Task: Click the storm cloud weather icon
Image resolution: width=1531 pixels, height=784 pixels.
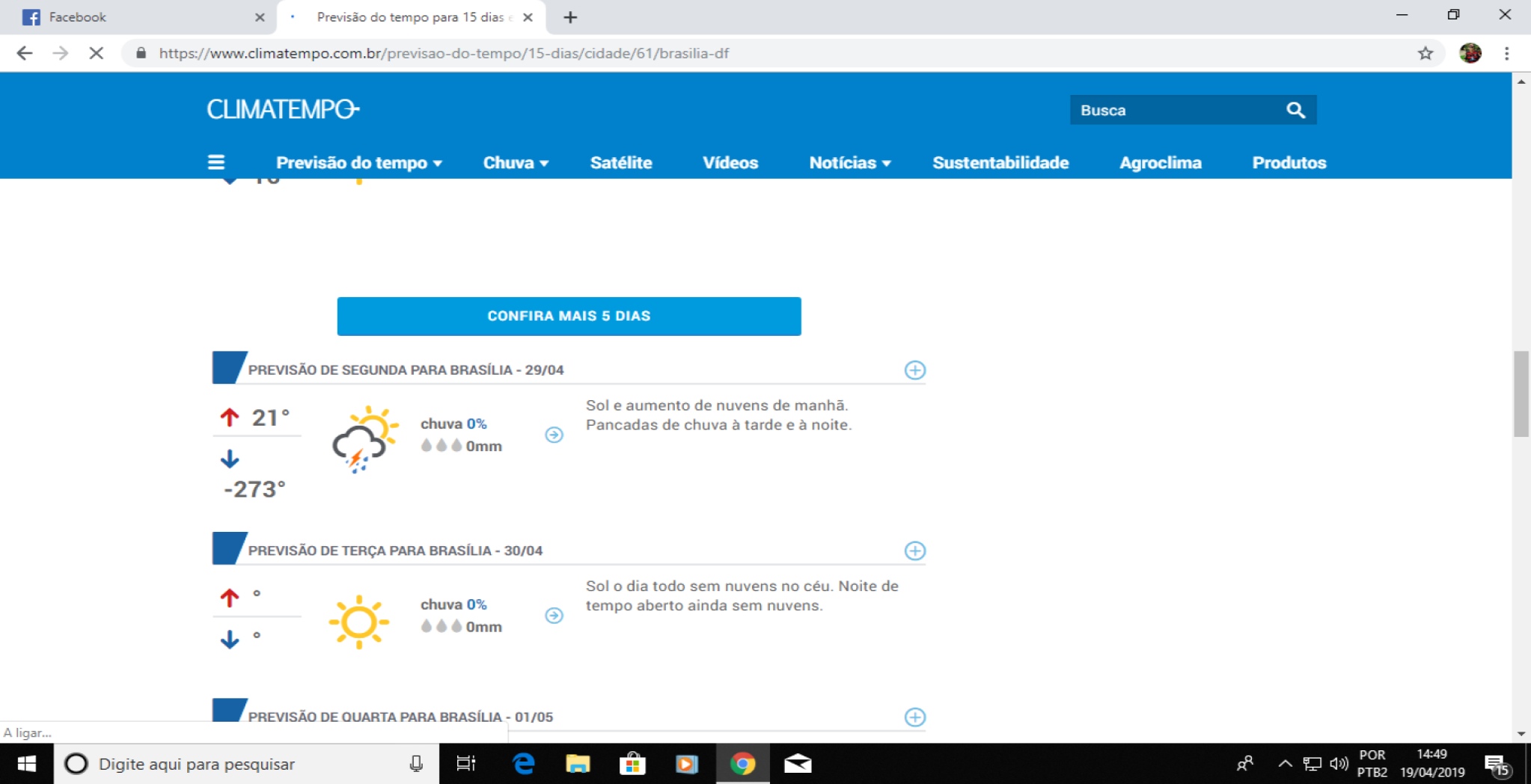Action: coord(364,440)
